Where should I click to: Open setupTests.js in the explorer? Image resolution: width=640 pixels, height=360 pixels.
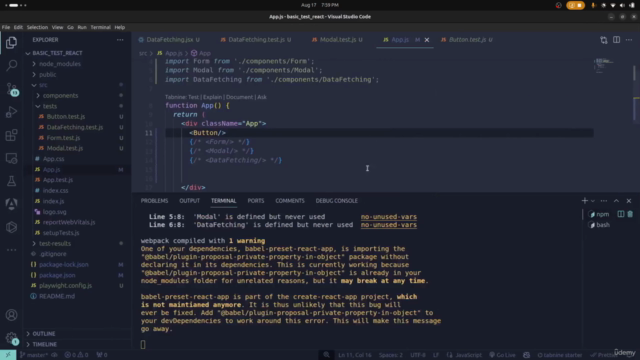click(x=61, y=233)
